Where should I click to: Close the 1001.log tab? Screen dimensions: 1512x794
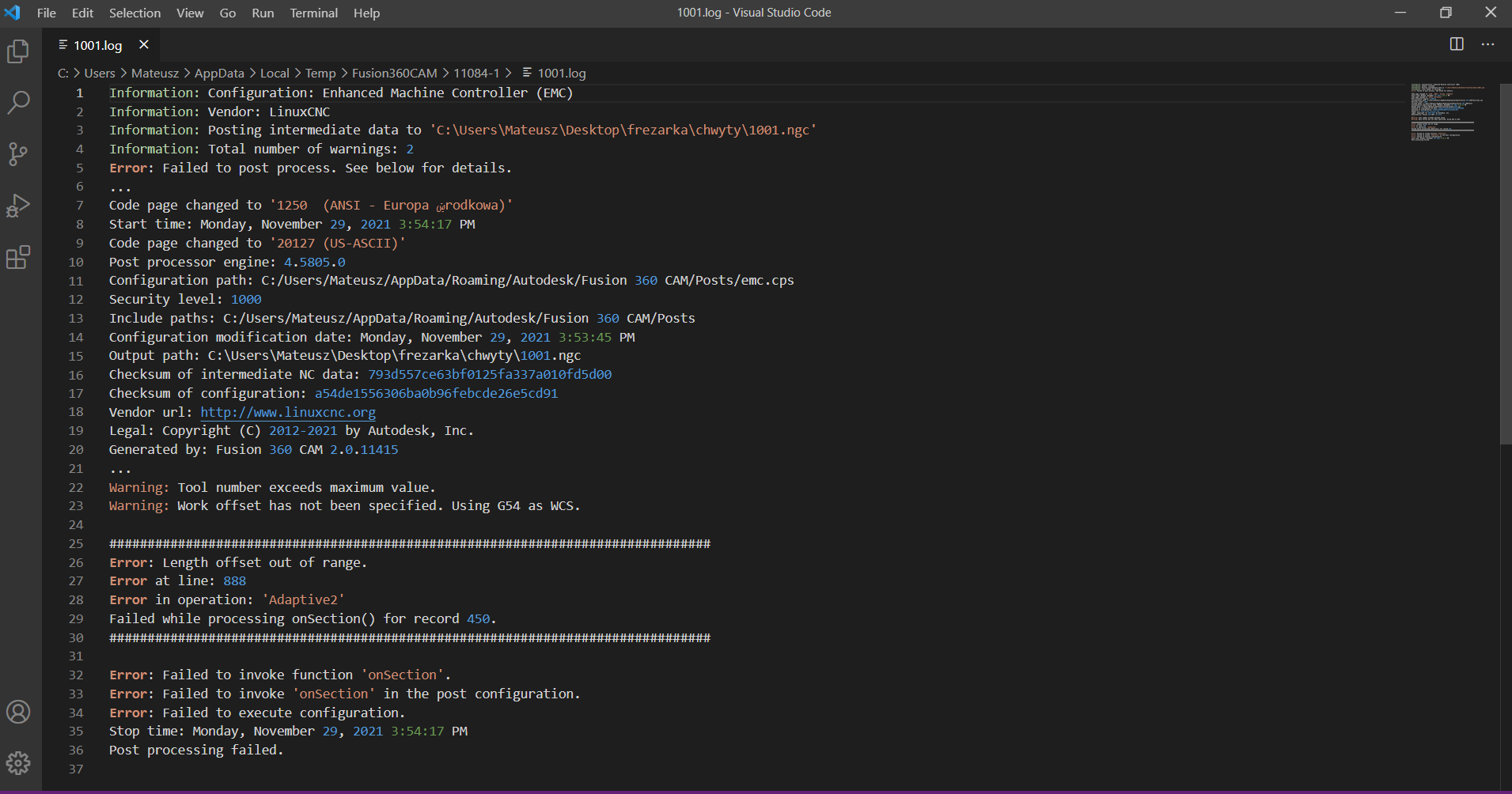pos(144,45)
